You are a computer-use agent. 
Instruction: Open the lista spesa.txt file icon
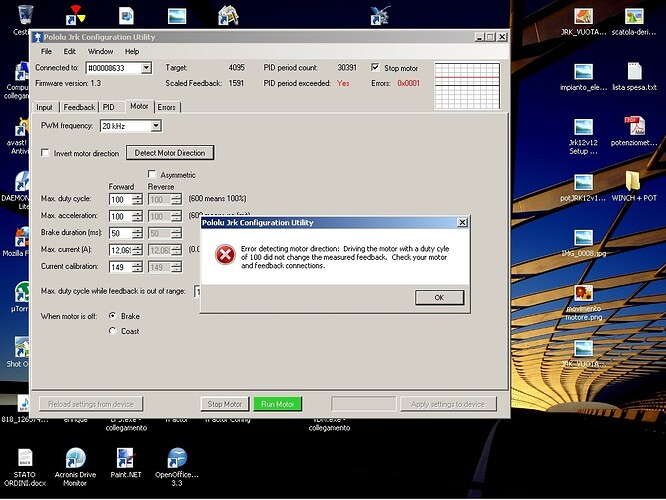[x=634, y=72]
